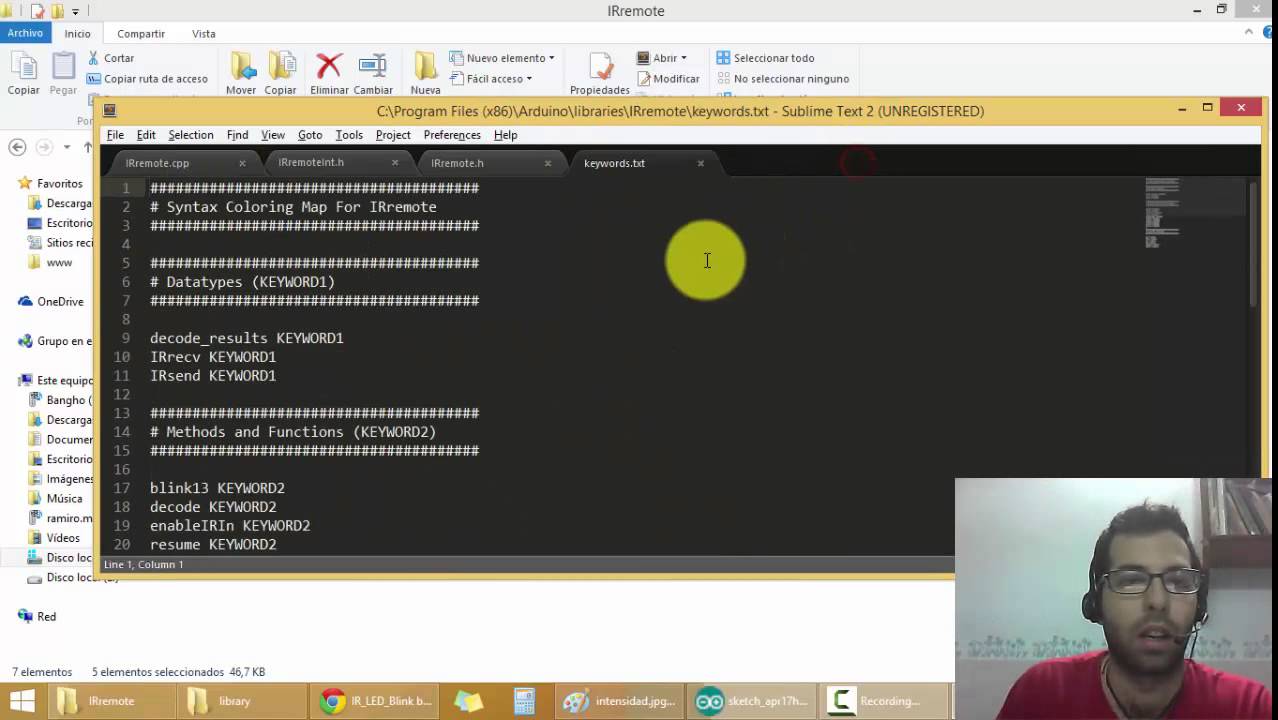Open the Archivo ribbon tab
Image resolution: width=1278 pixels, height=720 pixels.
point(25,33)
